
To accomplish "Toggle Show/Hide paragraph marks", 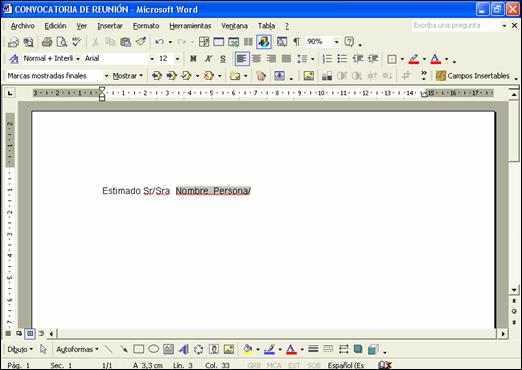I will 296,42.
